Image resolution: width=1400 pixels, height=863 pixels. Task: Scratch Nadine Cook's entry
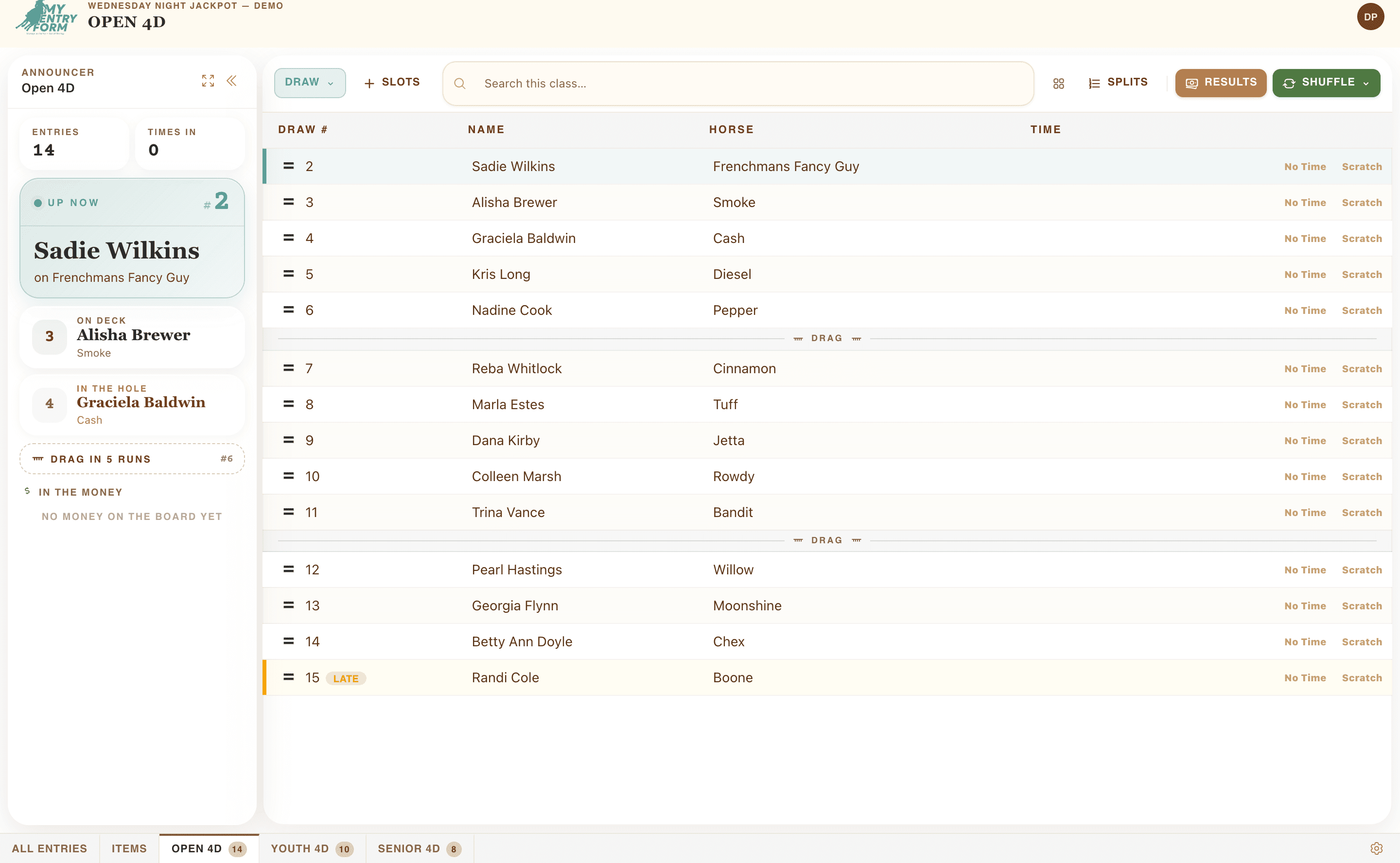tap(1361, 311)
